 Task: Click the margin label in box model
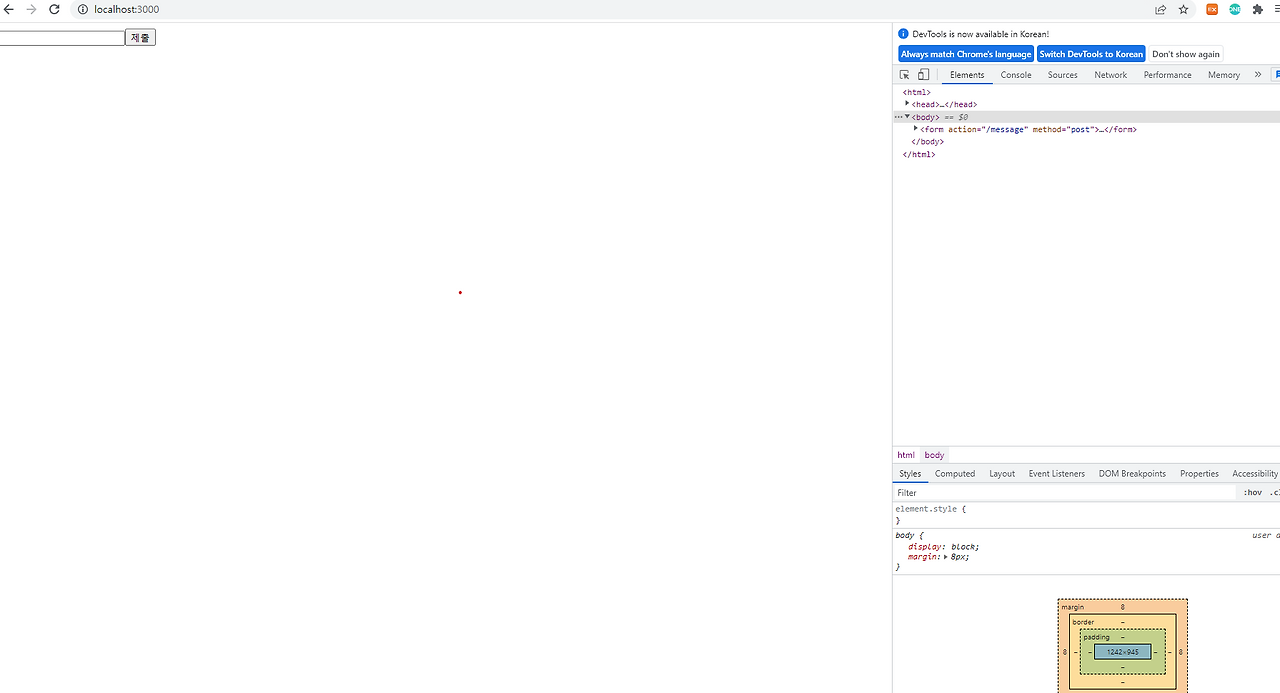tap(1073, 607)
